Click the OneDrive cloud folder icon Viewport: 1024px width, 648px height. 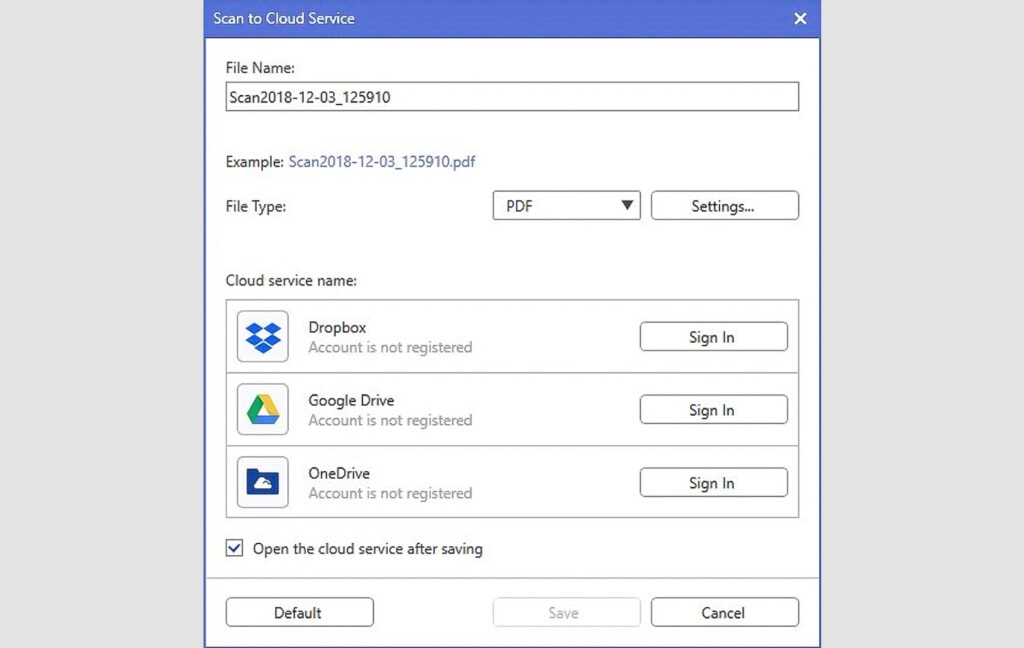[263, 482]
